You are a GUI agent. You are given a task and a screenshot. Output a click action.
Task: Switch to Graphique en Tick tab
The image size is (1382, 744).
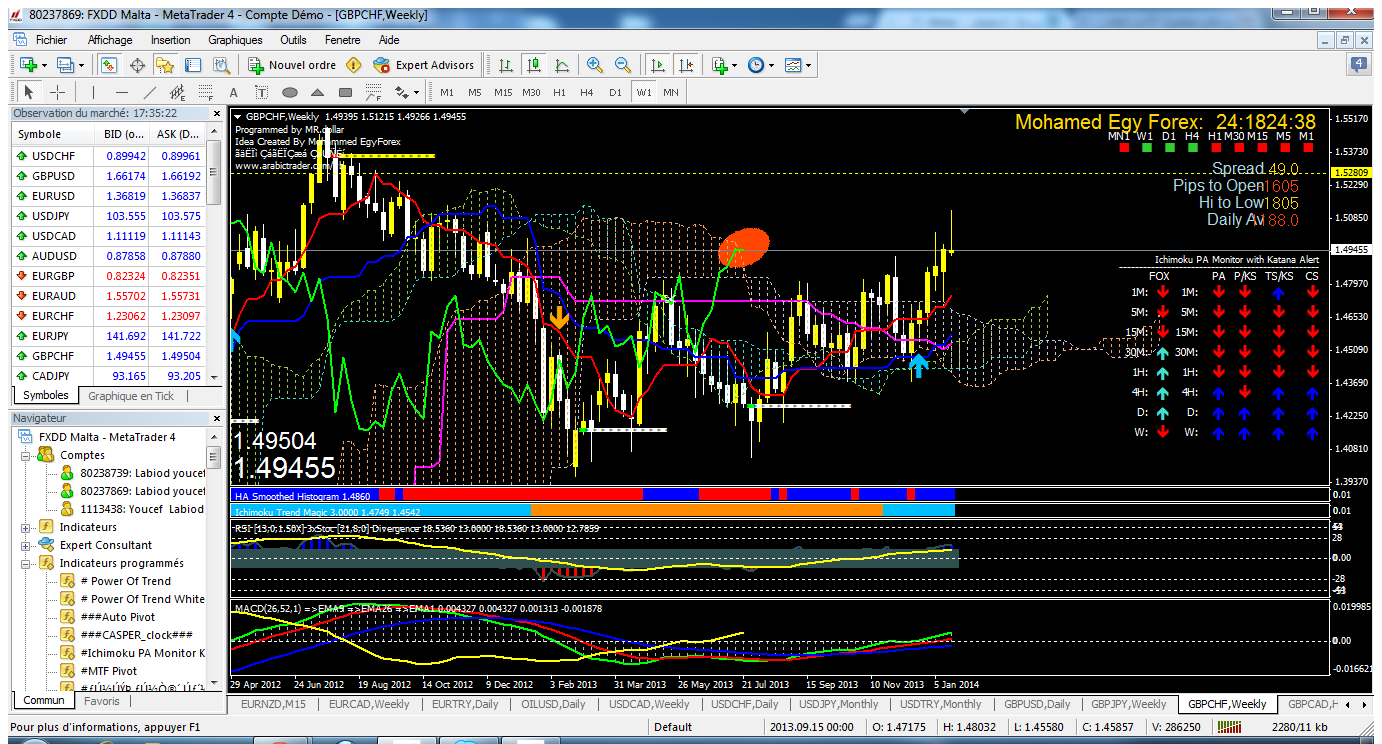tap(131, 396)
